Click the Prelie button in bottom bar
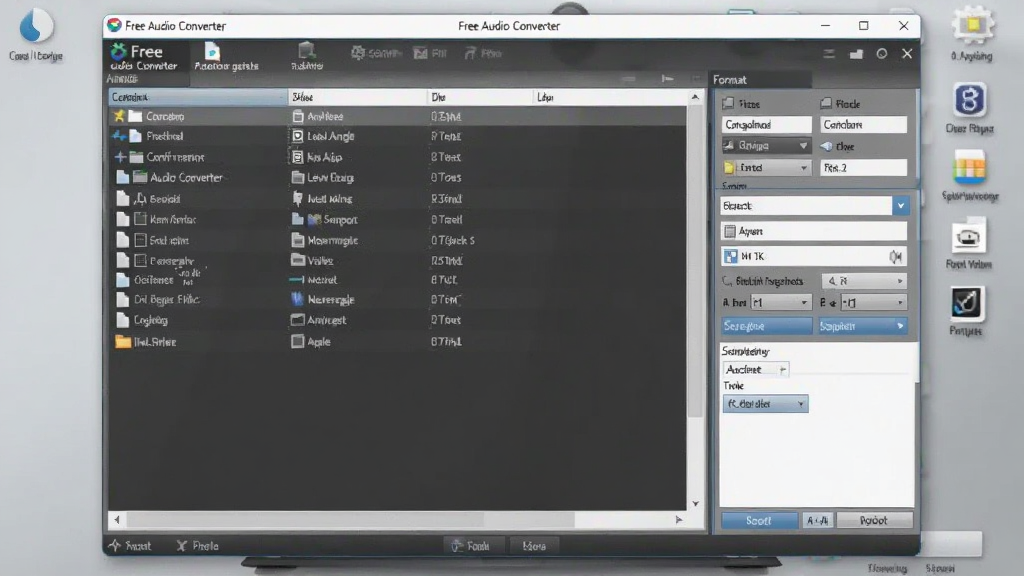 pyautogui.click(x=197, y=545)
